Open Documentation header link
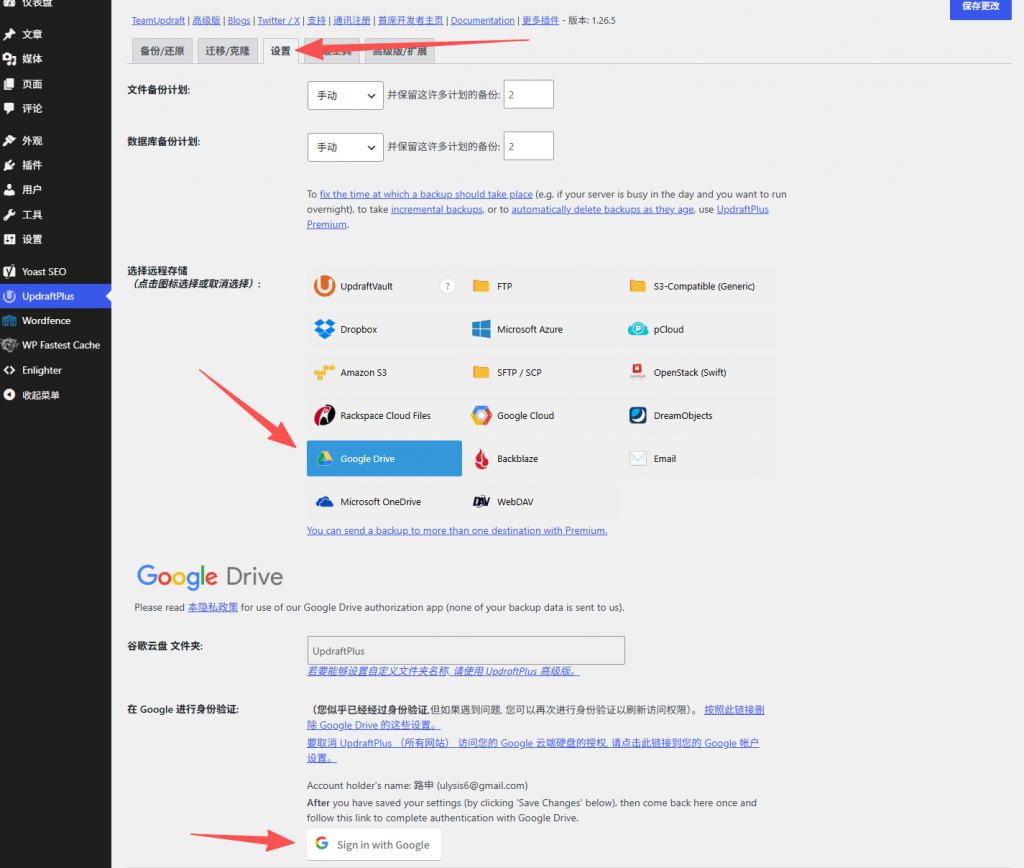The image size is (1024, 868). point(483,20)
